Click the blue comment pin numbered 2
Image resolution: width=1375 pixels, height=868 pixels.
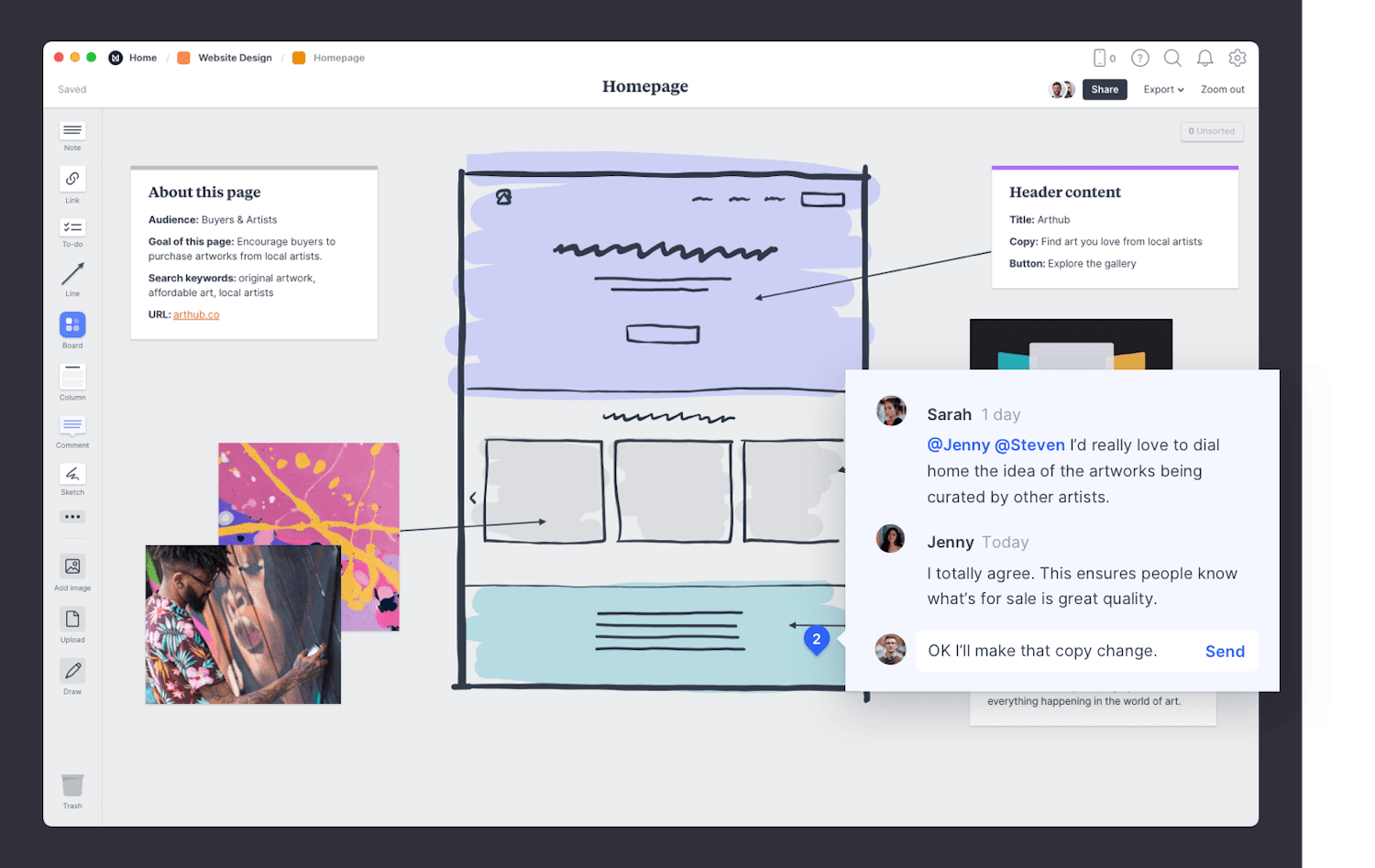coord(816,639)
